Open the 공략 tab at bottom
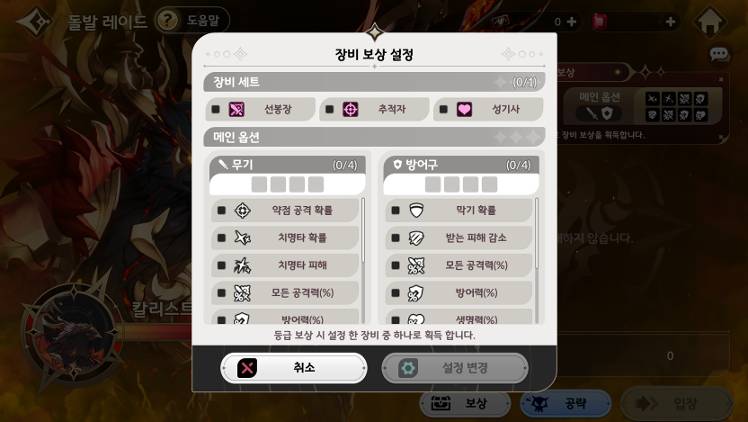Image resolution: width=748 pixels, height=422 pixels. pos(566,403)
